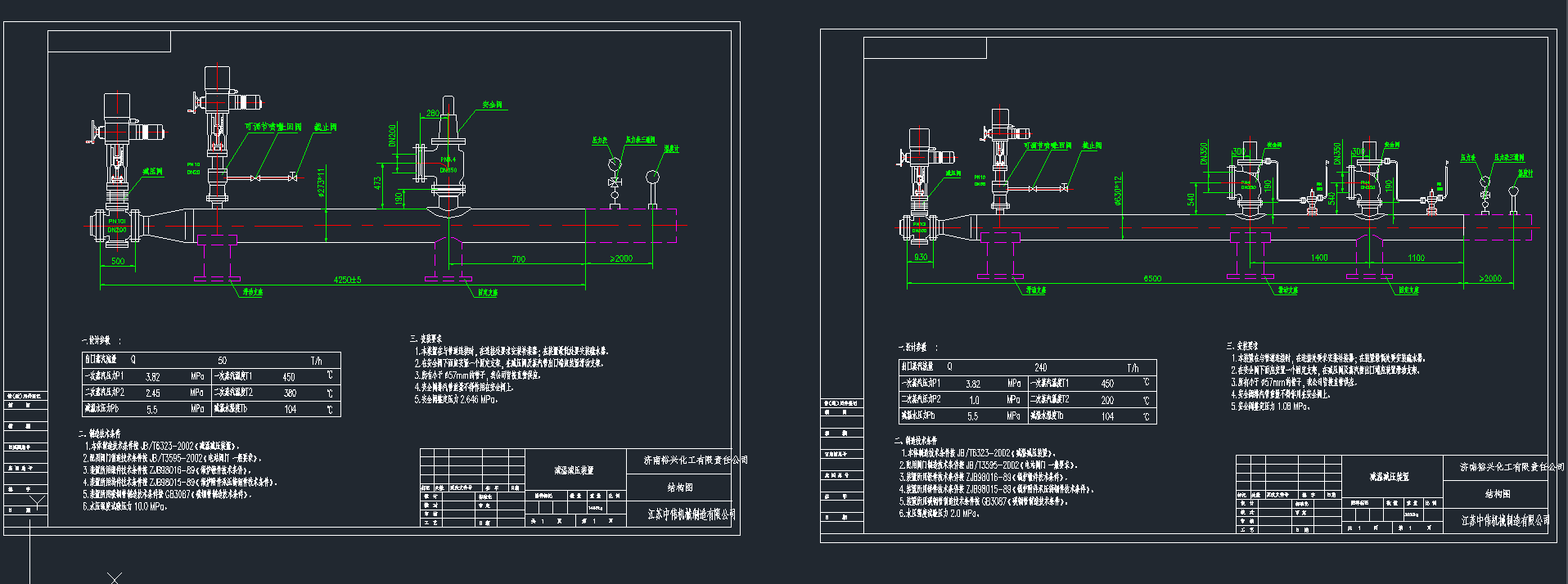This screenshot has height=584, width=1568.
Task: Click the 930 valve width dimension
Action: [x=921, y=257]
